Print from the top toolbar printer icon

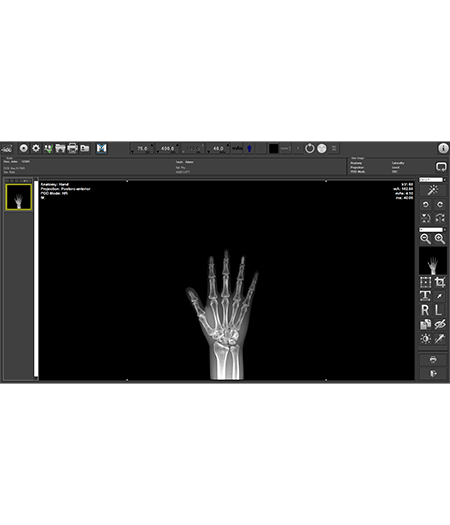73,148
